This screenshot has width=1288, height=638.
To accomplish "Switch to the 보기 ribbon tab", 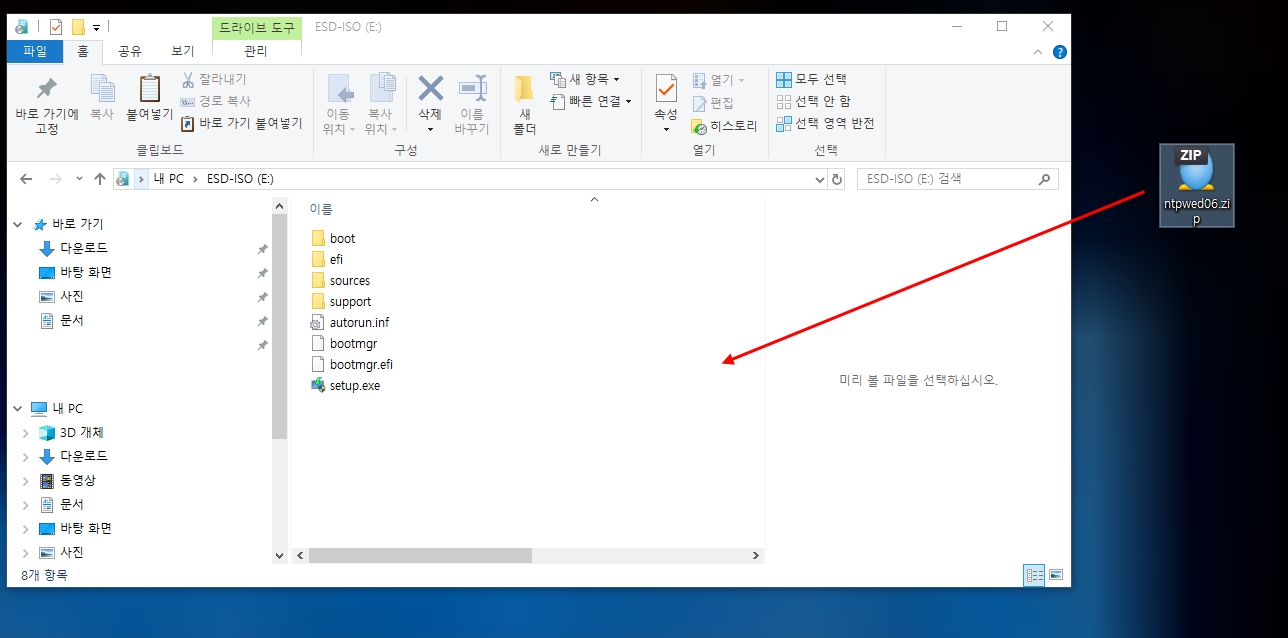I will [x=183, y=51].
